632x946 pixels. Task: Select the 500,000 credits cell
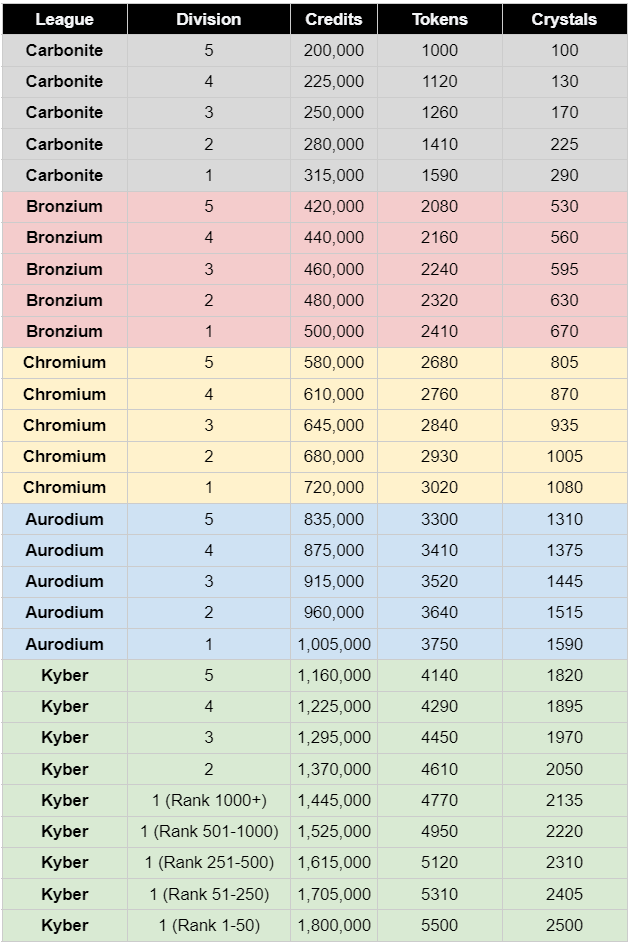pos(334,331)
